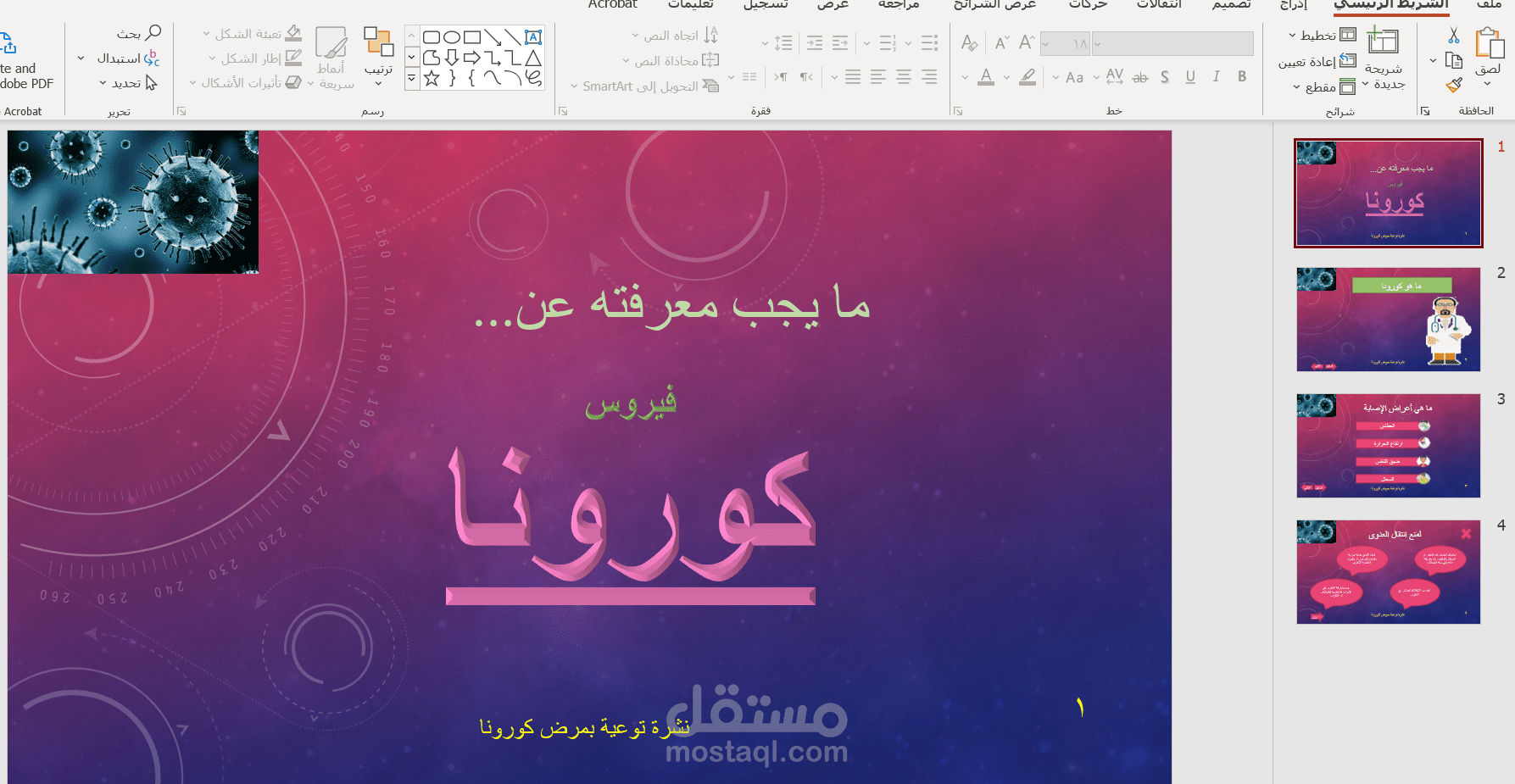Select the Text Box shape in gallery

coord(533,37)
